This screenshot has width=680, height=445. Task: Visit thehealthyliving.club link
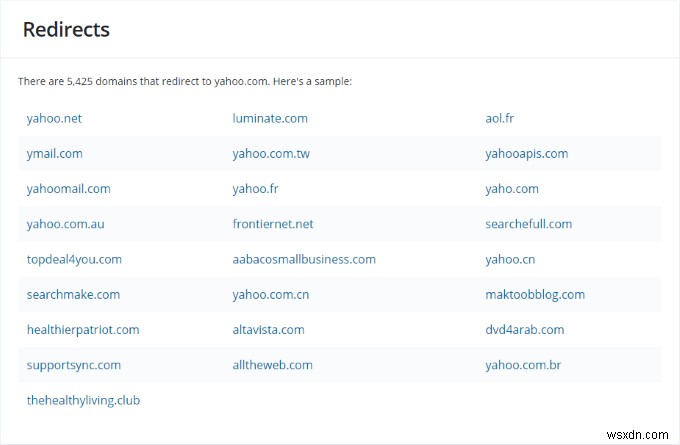tap(83, 400)
